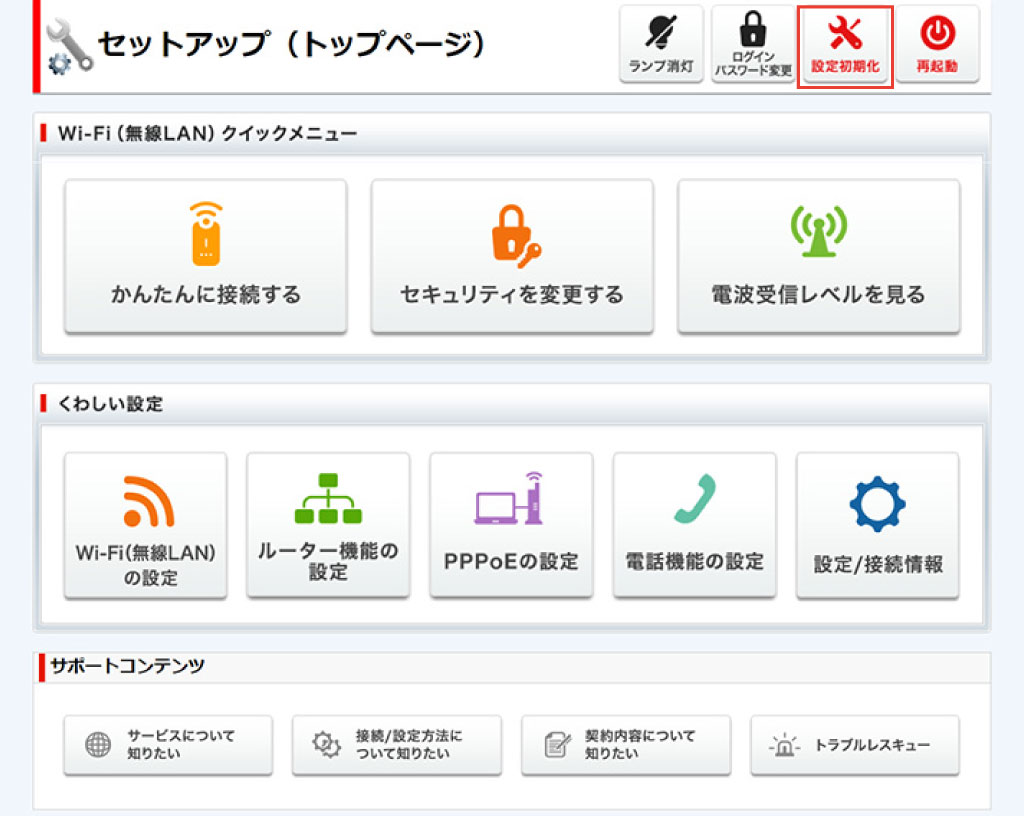
Task: Open かんたんに接続する quick connect tile
Action: pos(206,256)
